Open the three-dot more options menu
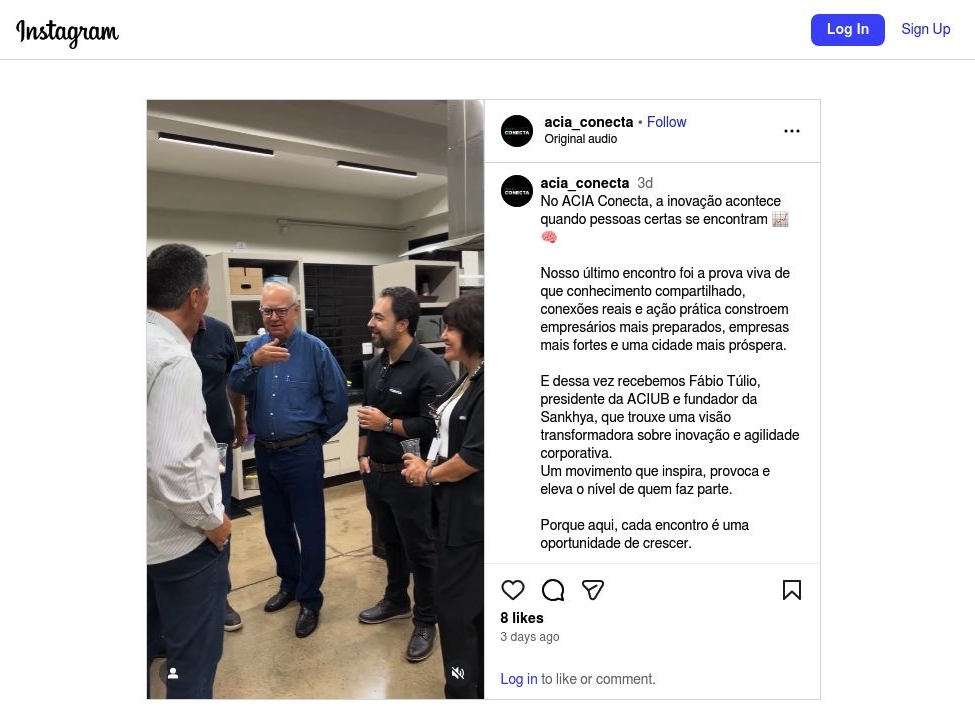975x706 pixels. click(792, 131)
